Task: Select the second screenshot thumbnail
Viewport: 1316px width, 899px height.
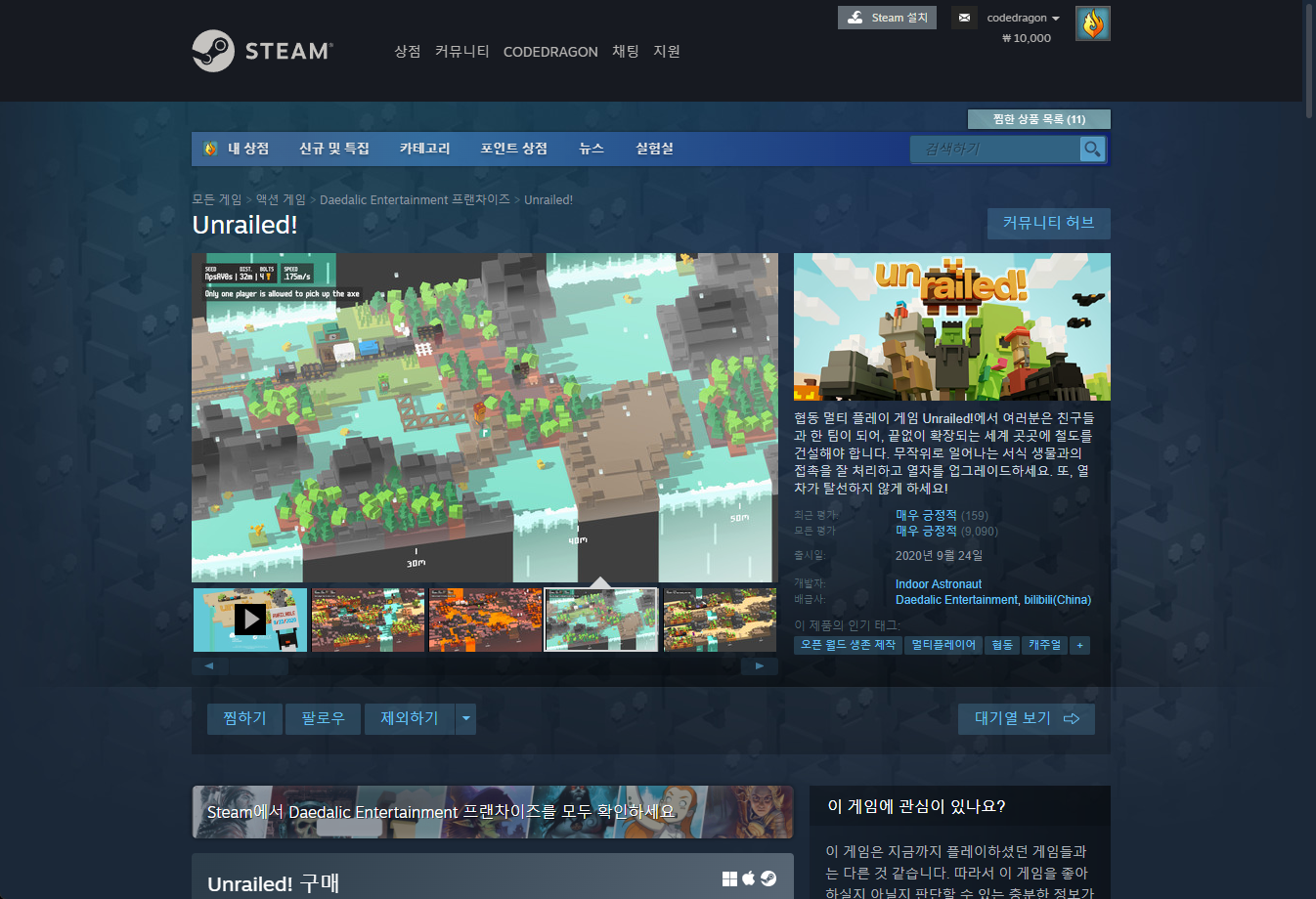Action: (x=368, y=620)
